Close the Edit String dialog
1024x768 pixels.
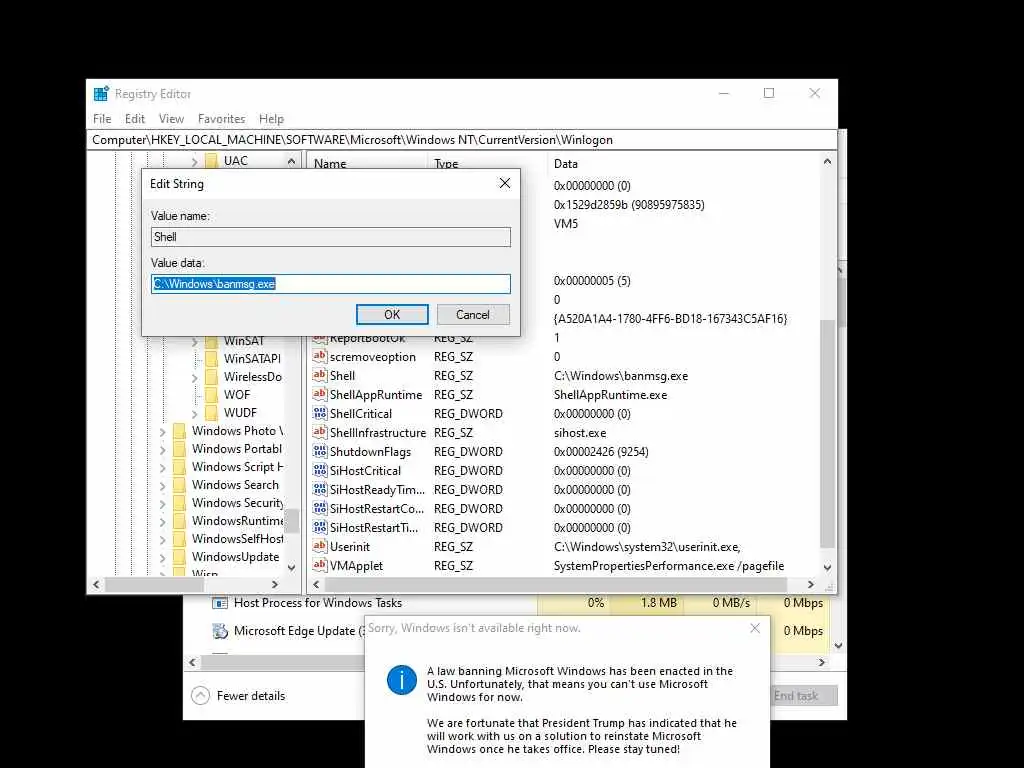pyautogui.click(x=505, y=184)
